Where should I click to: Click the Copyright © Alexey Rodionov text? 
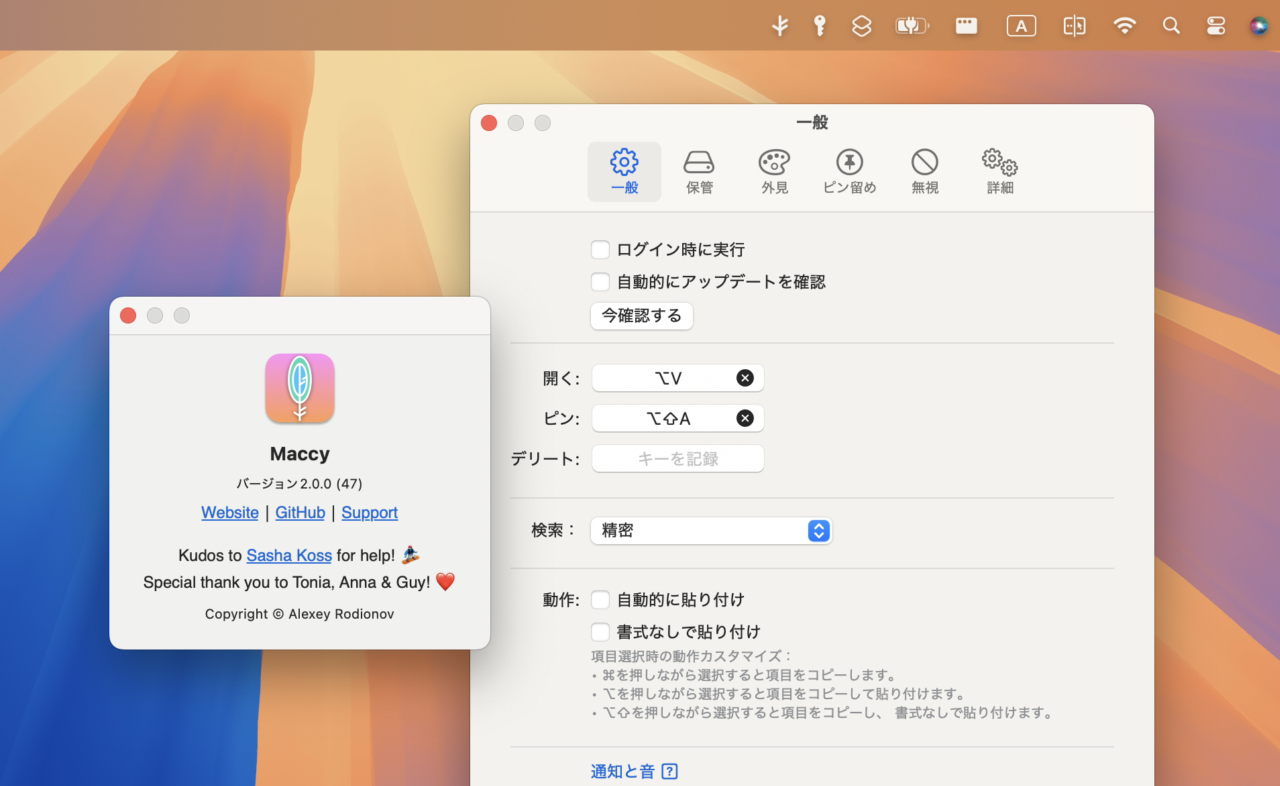(x=299, y=614)
